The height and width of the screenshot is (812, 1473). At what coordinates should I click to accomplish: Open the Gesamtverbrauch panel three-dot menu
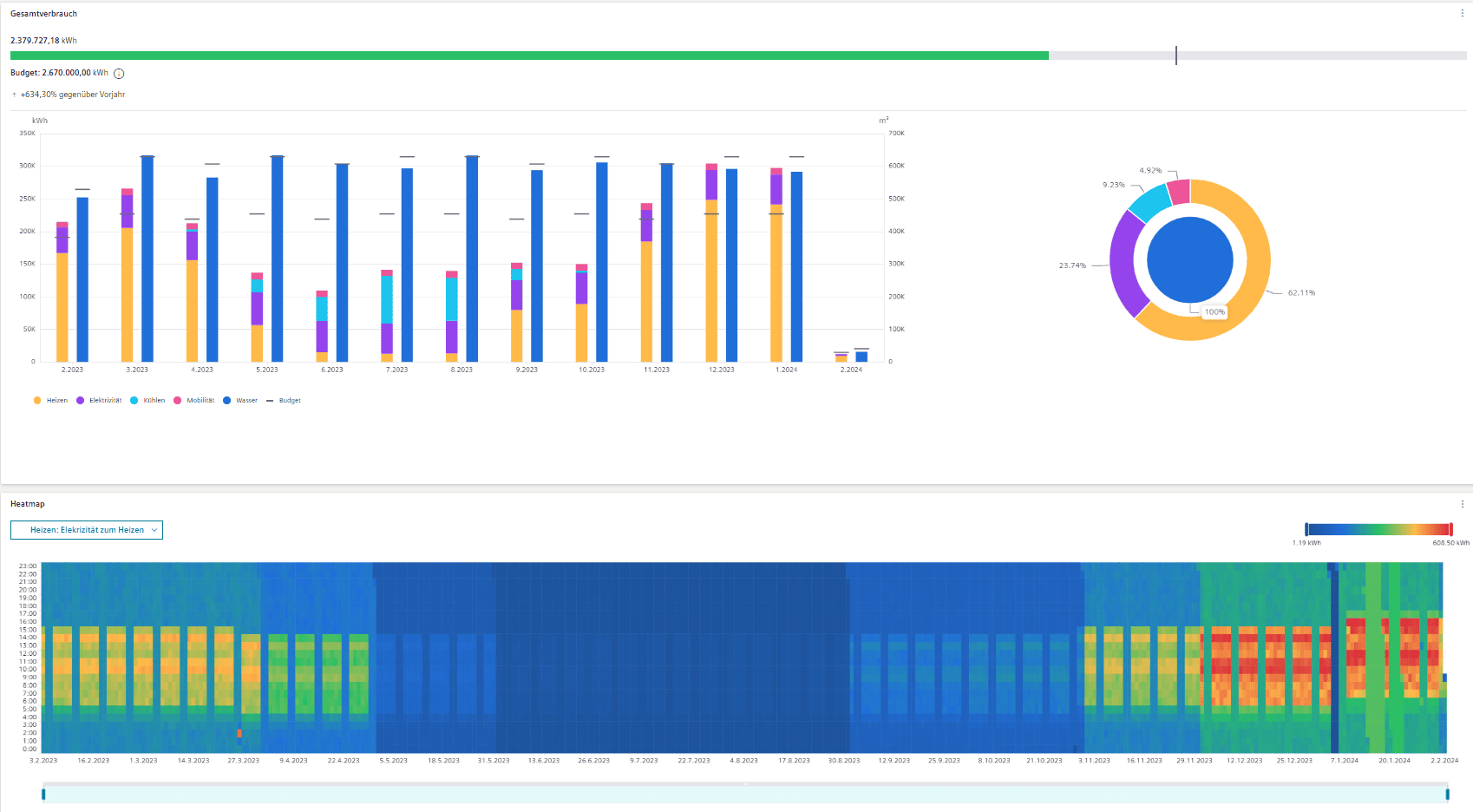pyautogui.click(x=1462, y=14)
